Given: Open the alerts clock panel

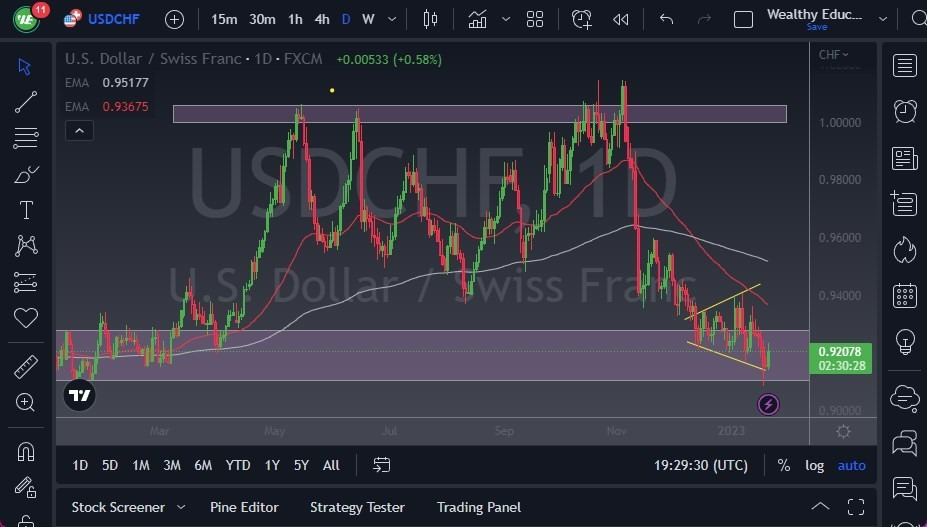Looking at the screenshot, I should pyautogui.click(x=905, y=111).
